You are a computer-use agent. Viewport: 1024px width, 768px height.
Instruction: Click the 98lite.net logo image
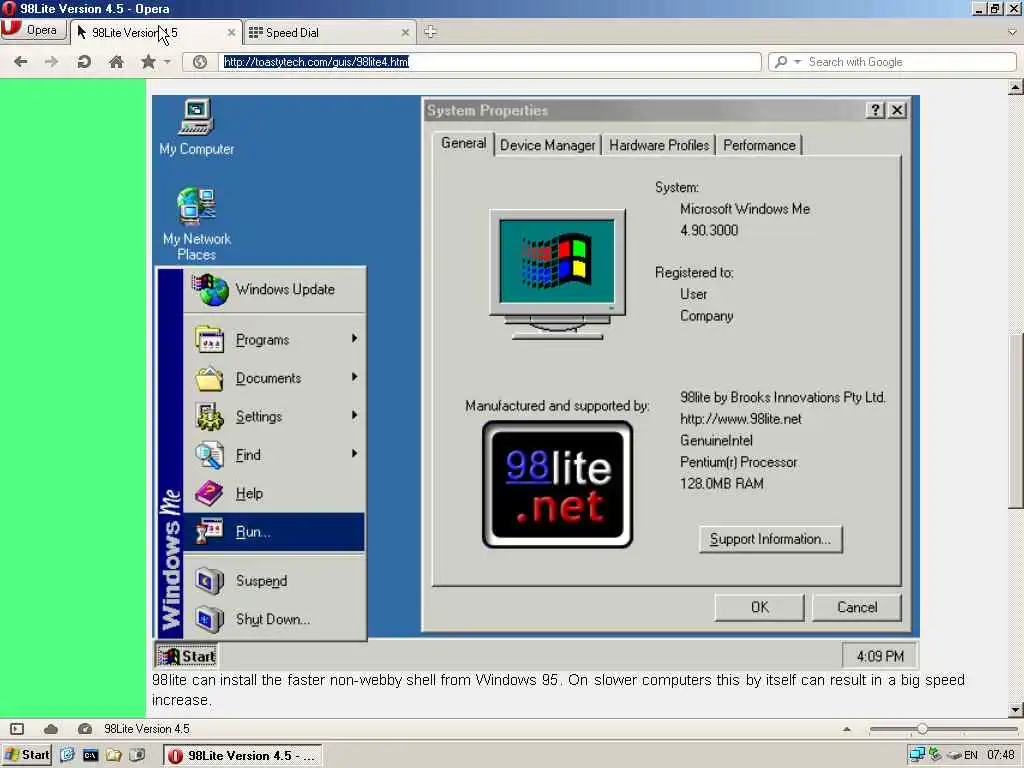pos(557,485)
